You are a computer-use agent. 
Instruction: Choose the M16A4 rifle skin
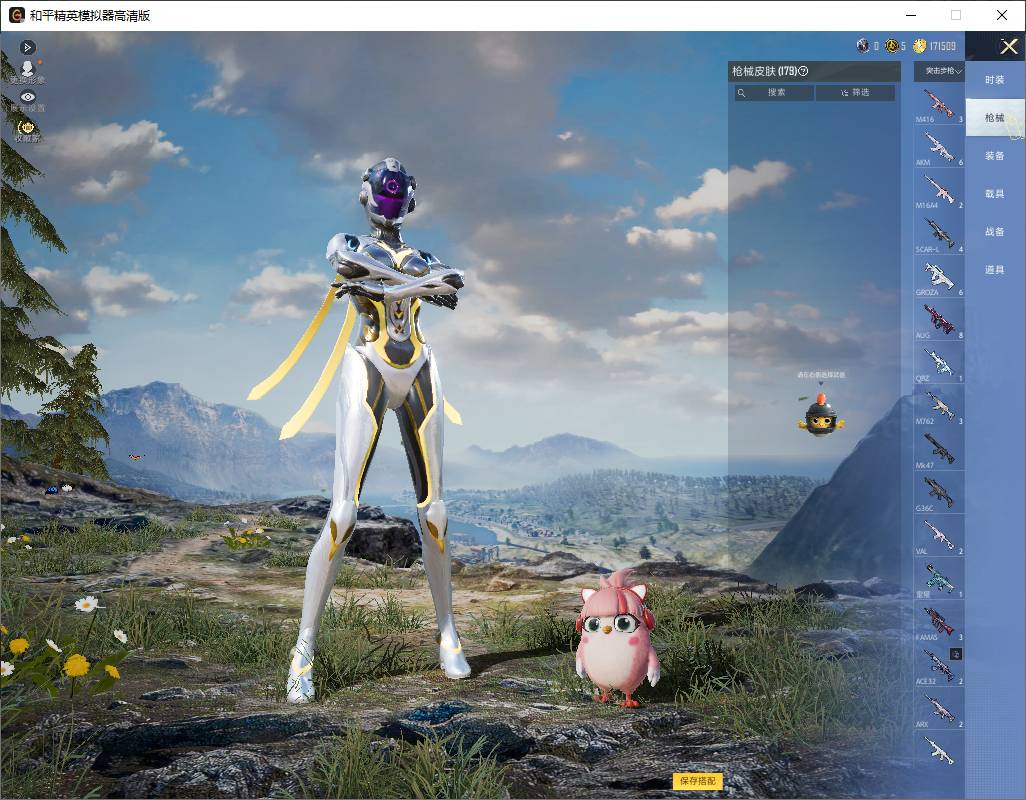[939, 191]
